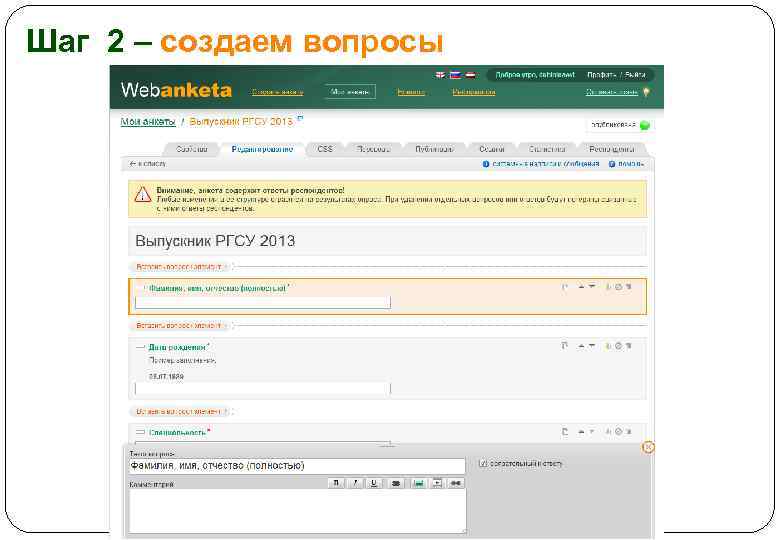Move Специальность question up

coord(581,432)
